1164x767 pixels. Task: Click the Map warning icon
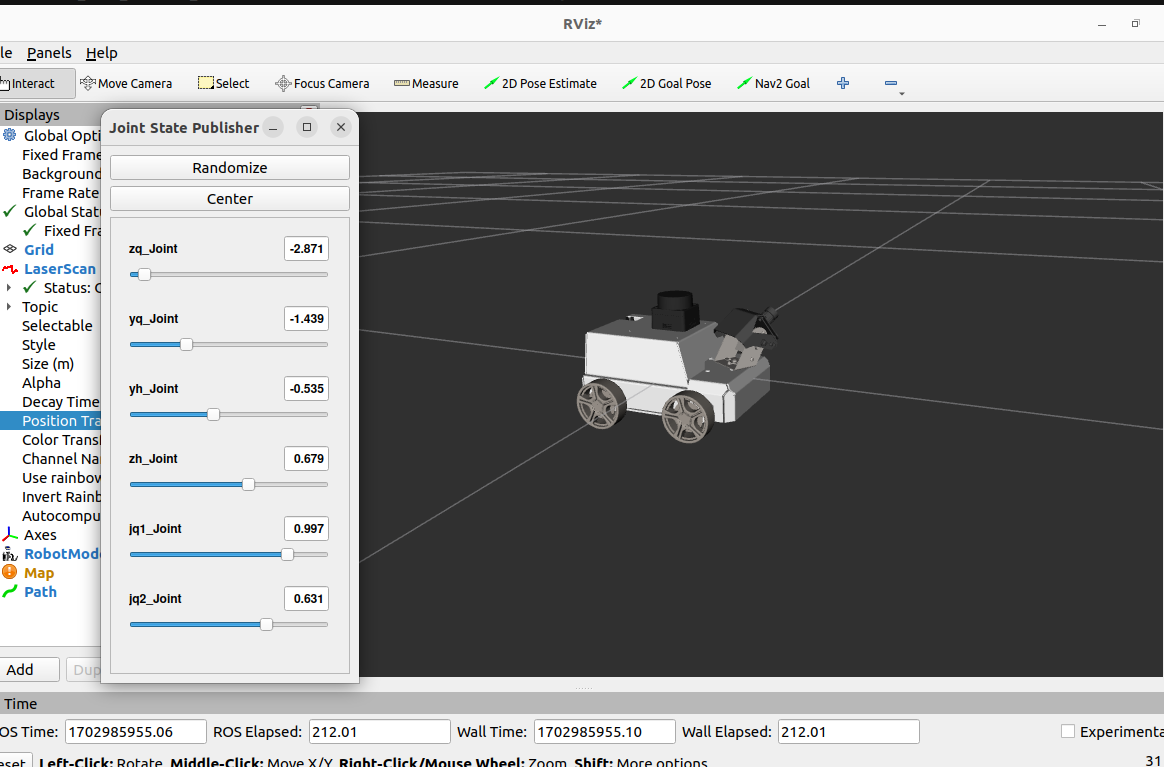click(10, 572)
